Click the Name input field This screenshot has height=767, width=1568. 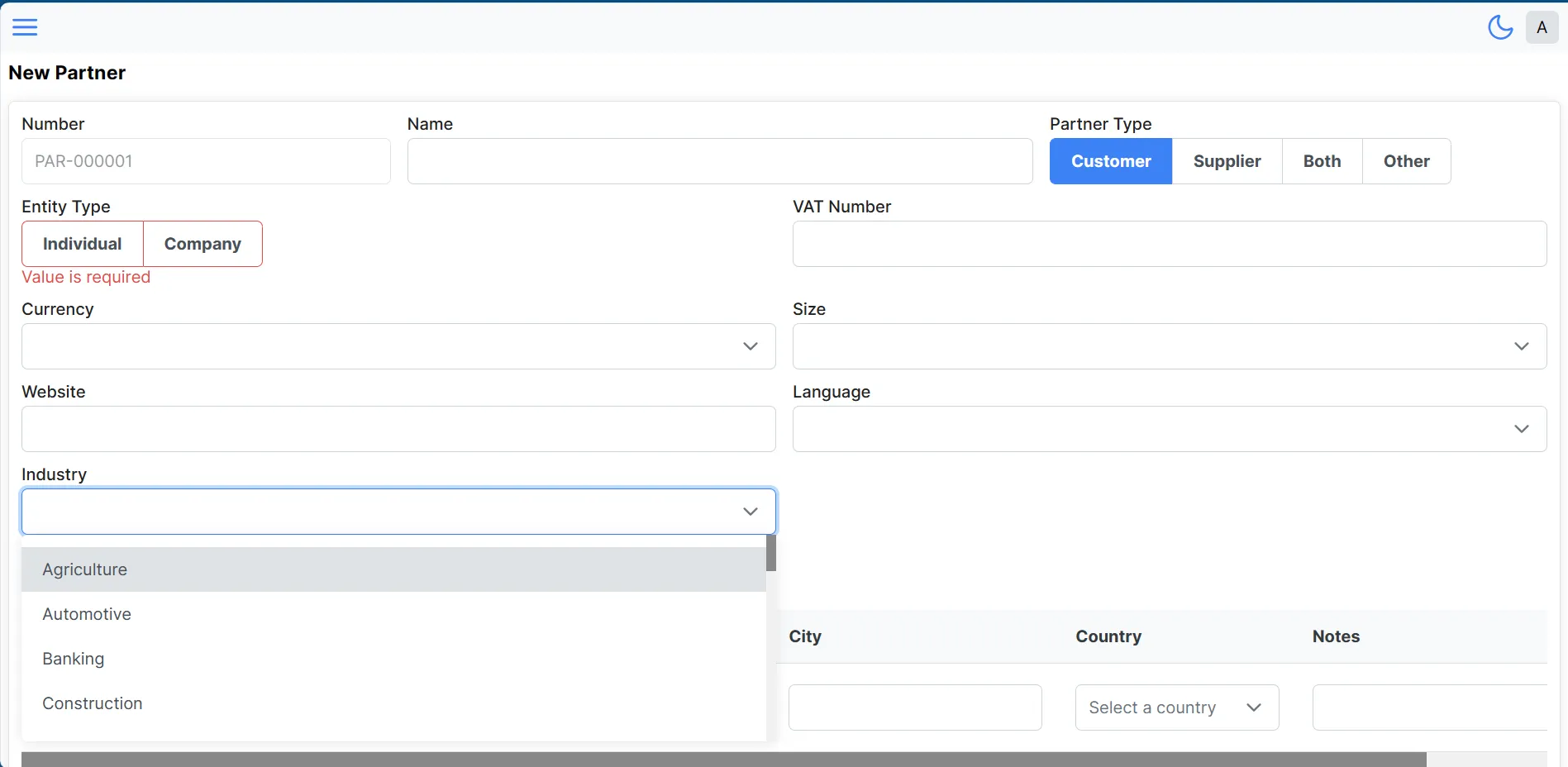coord(719,161)
